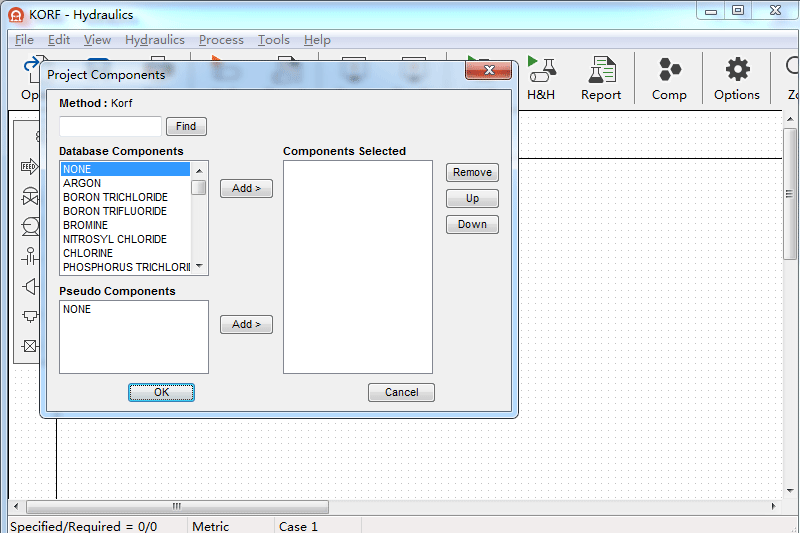Select the crossed box exchanger icon

coord(30,346)
